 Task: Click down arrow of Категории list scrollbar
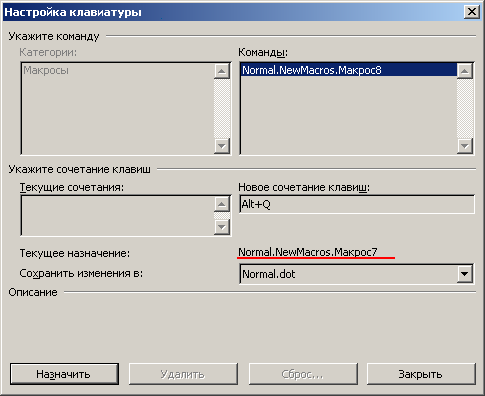[222, 146]
